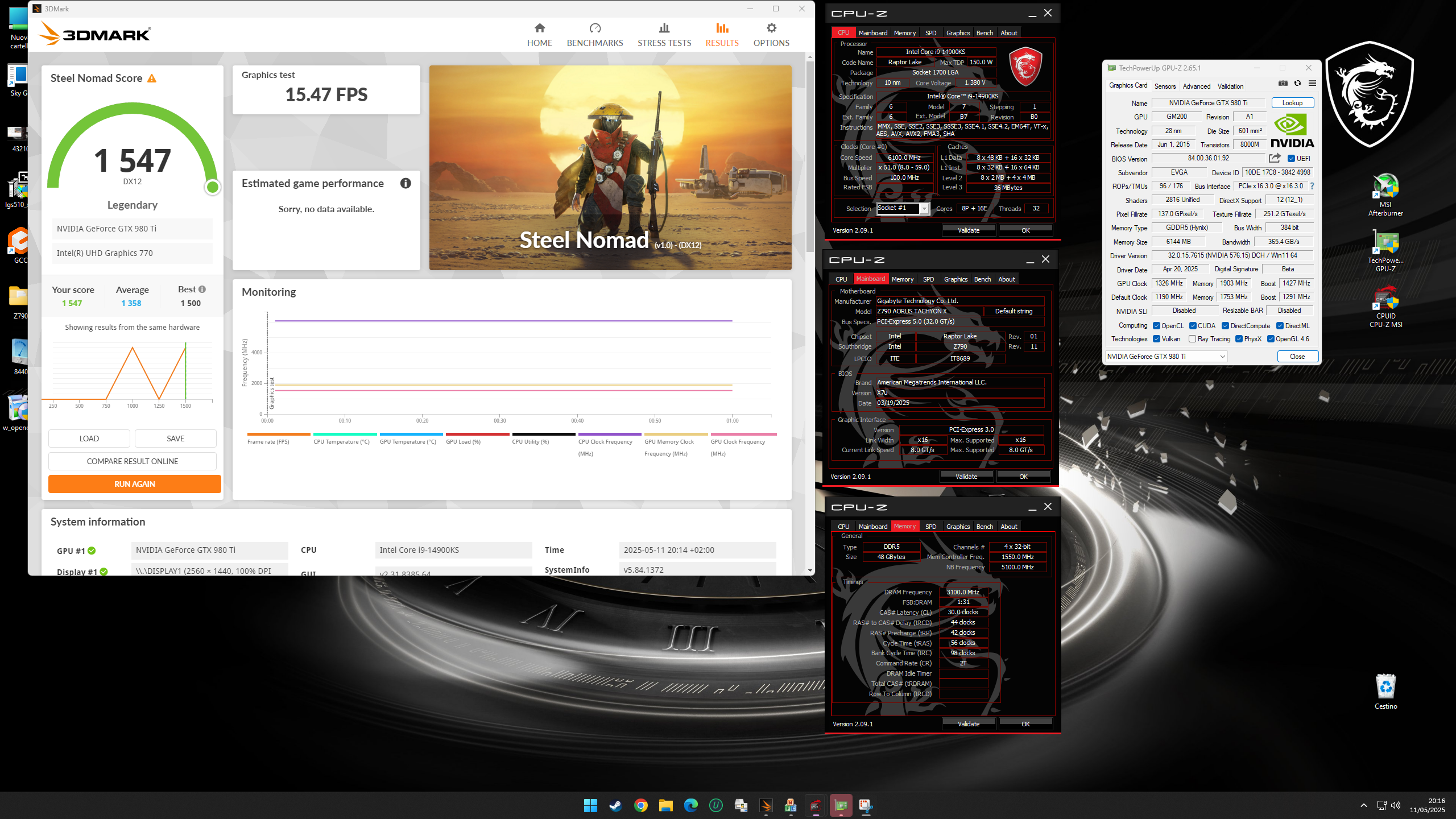Open the Validation tab in GPU-Z
This screenshot has height=819, width=1456.
(1230, 86)
